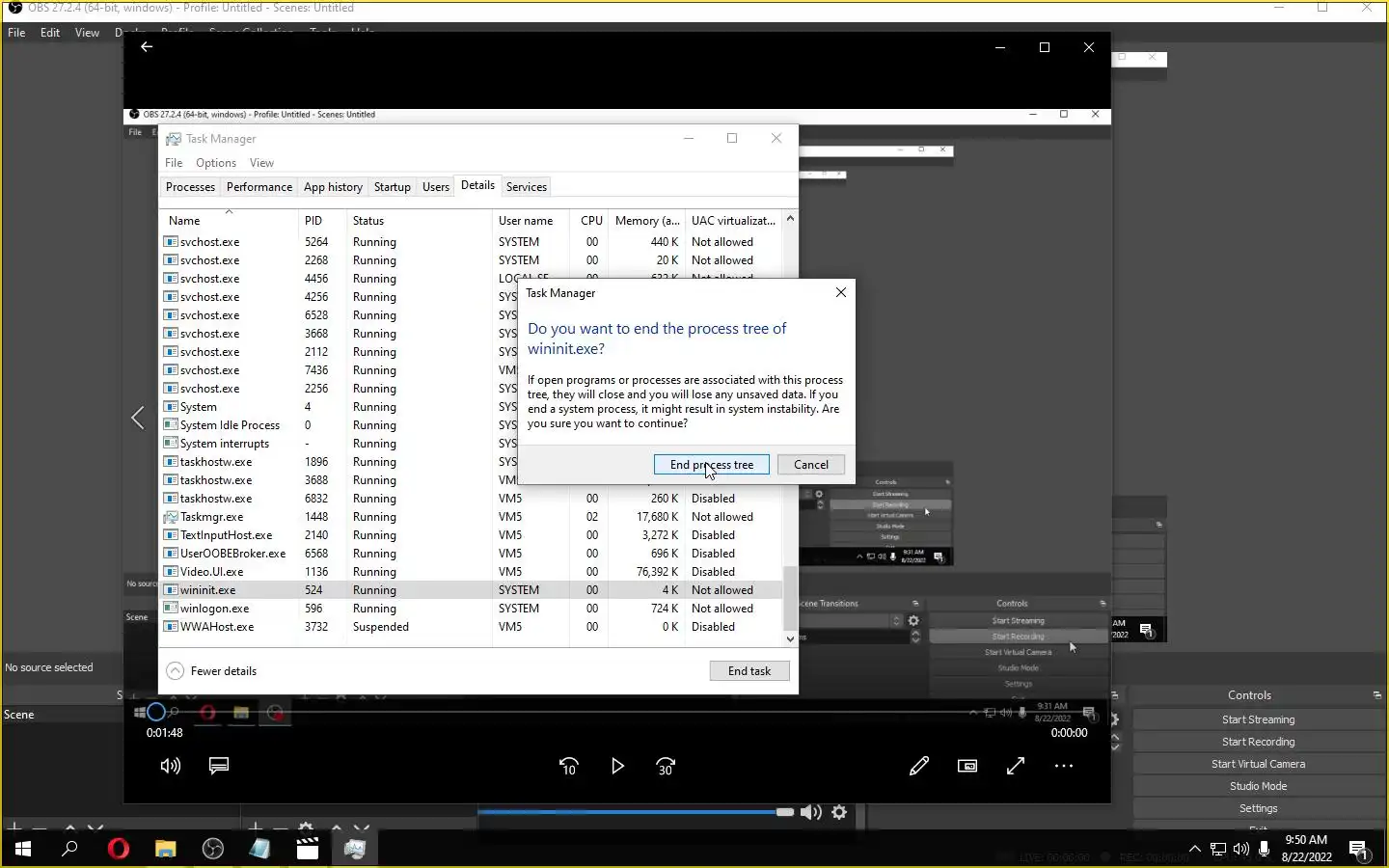1389x868 pixels.
Task: Open Windows taskbar search
Action: click(69, 849)
